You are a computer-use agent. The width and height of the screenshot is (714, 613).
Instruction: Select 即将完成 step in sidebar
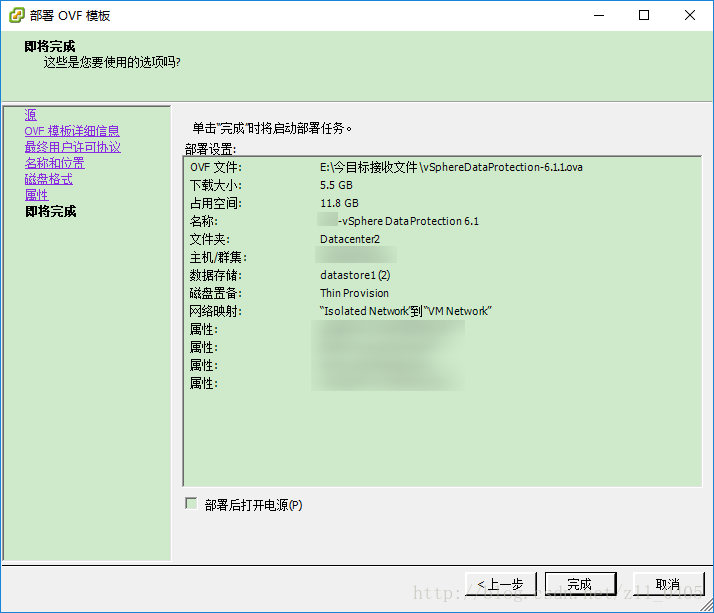[51, 211]
